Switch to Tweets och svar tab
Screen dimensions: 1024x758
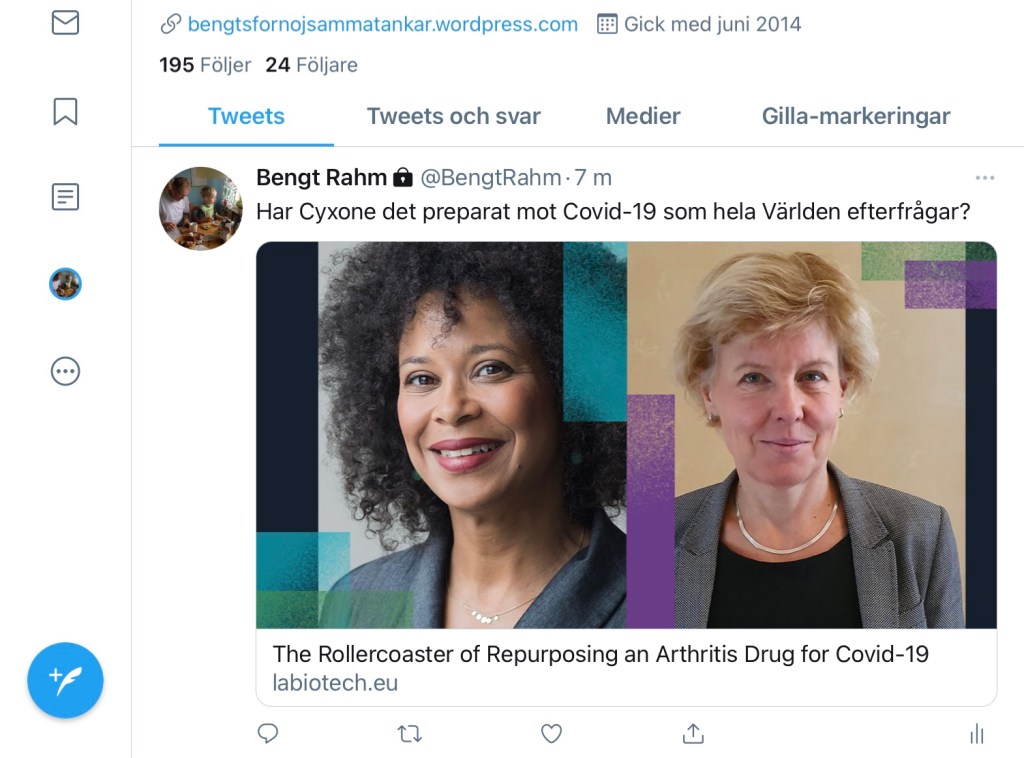[453, 116]
